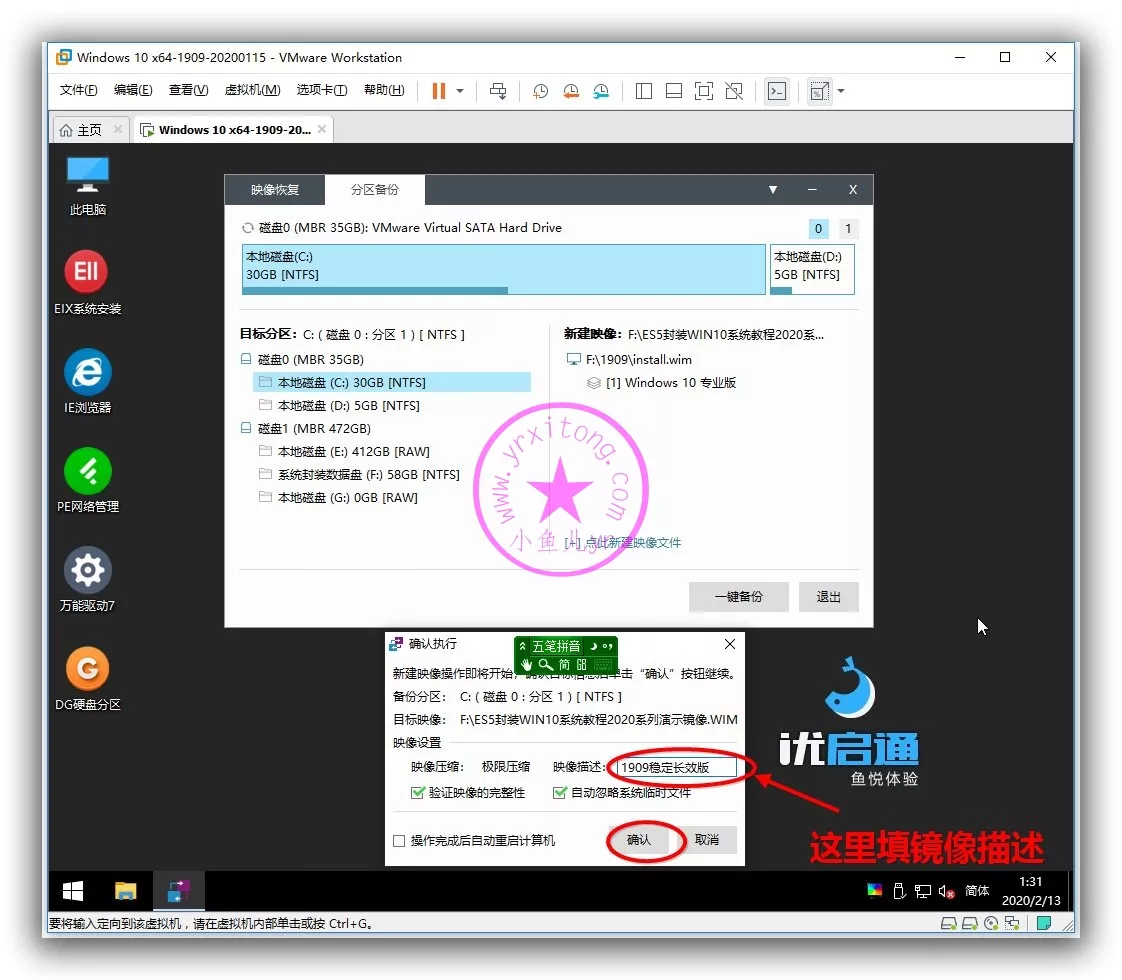Viewport: 1122px width, 980px height.
Task: Click the 确认 button
Action: pos(639,840)
